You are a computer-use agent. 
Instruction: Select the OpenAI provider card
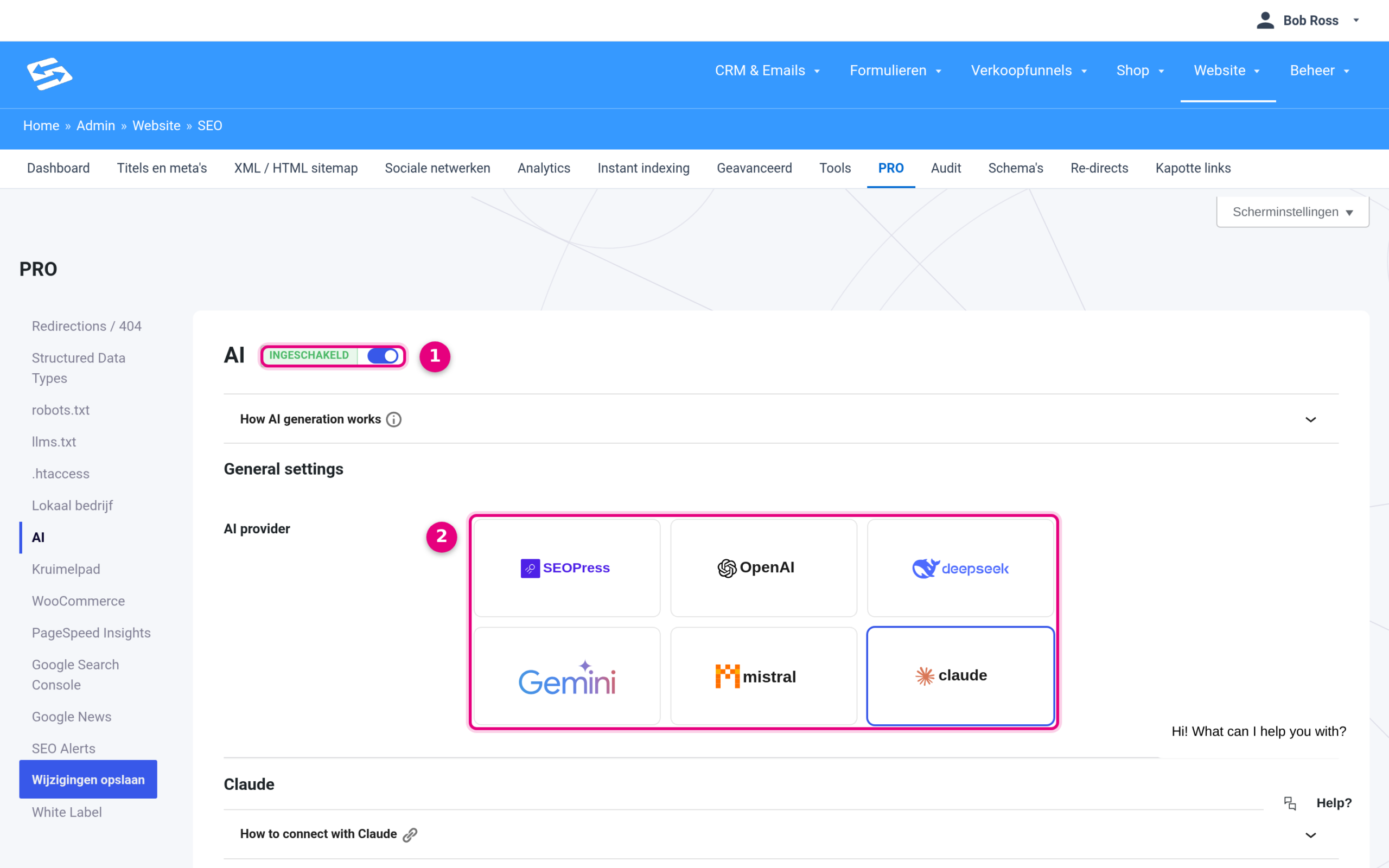coord(763,569)
